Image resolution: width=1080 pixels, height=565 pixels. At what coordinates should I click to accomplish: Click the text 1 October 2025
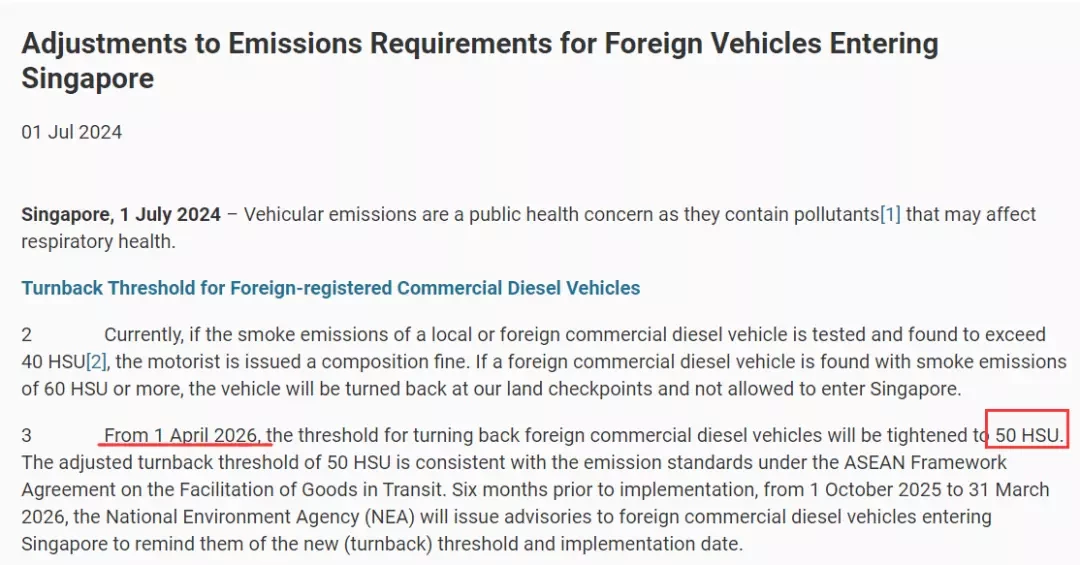[x=875, y=490]
